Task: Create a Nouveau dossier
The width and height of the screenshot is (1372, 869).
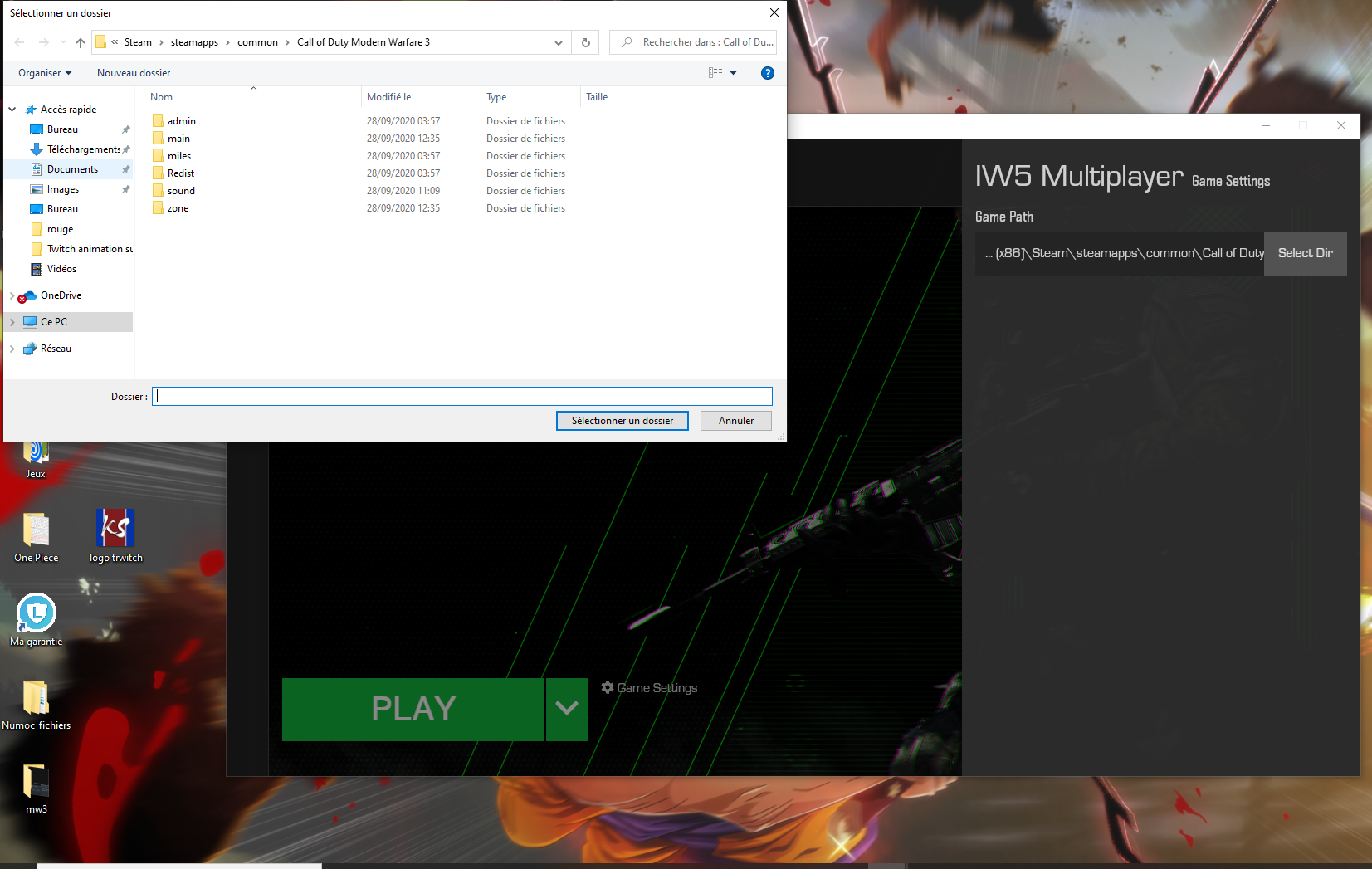Action: pyautogui.click(x=134, y=73)
